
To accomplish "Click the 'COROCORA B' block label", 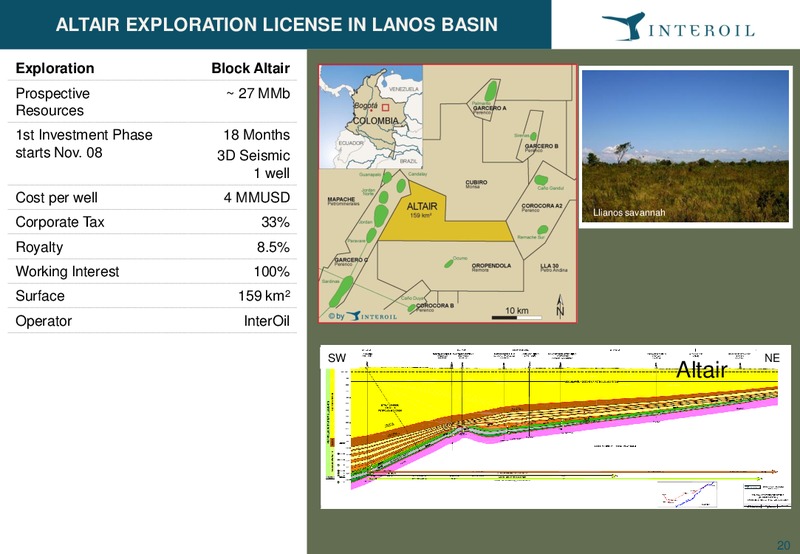I will pyautogui.click(x=435, y=306).
